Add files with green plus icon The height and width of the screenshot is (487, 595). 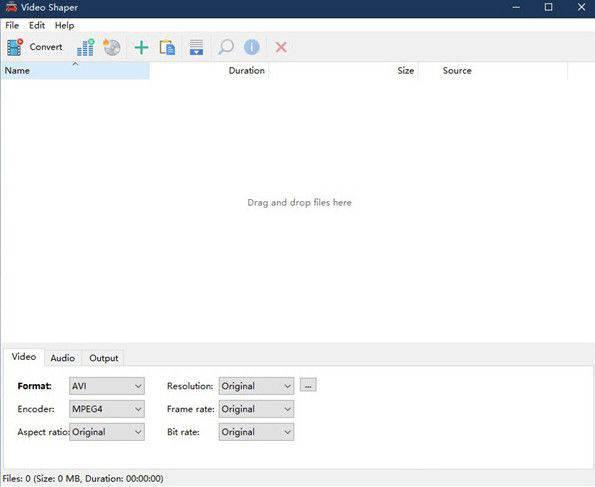[x=141, y=47]
